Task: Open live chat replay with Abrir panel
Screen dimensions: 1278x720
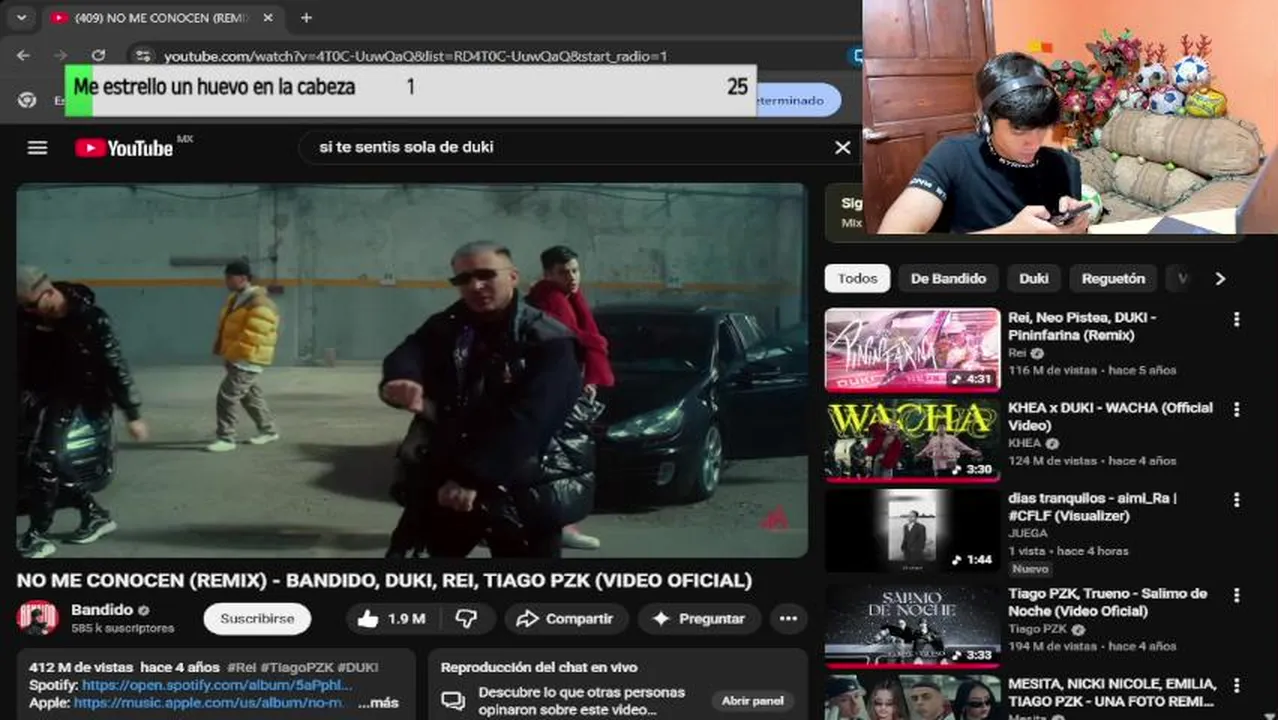Action: click(752, 701)
